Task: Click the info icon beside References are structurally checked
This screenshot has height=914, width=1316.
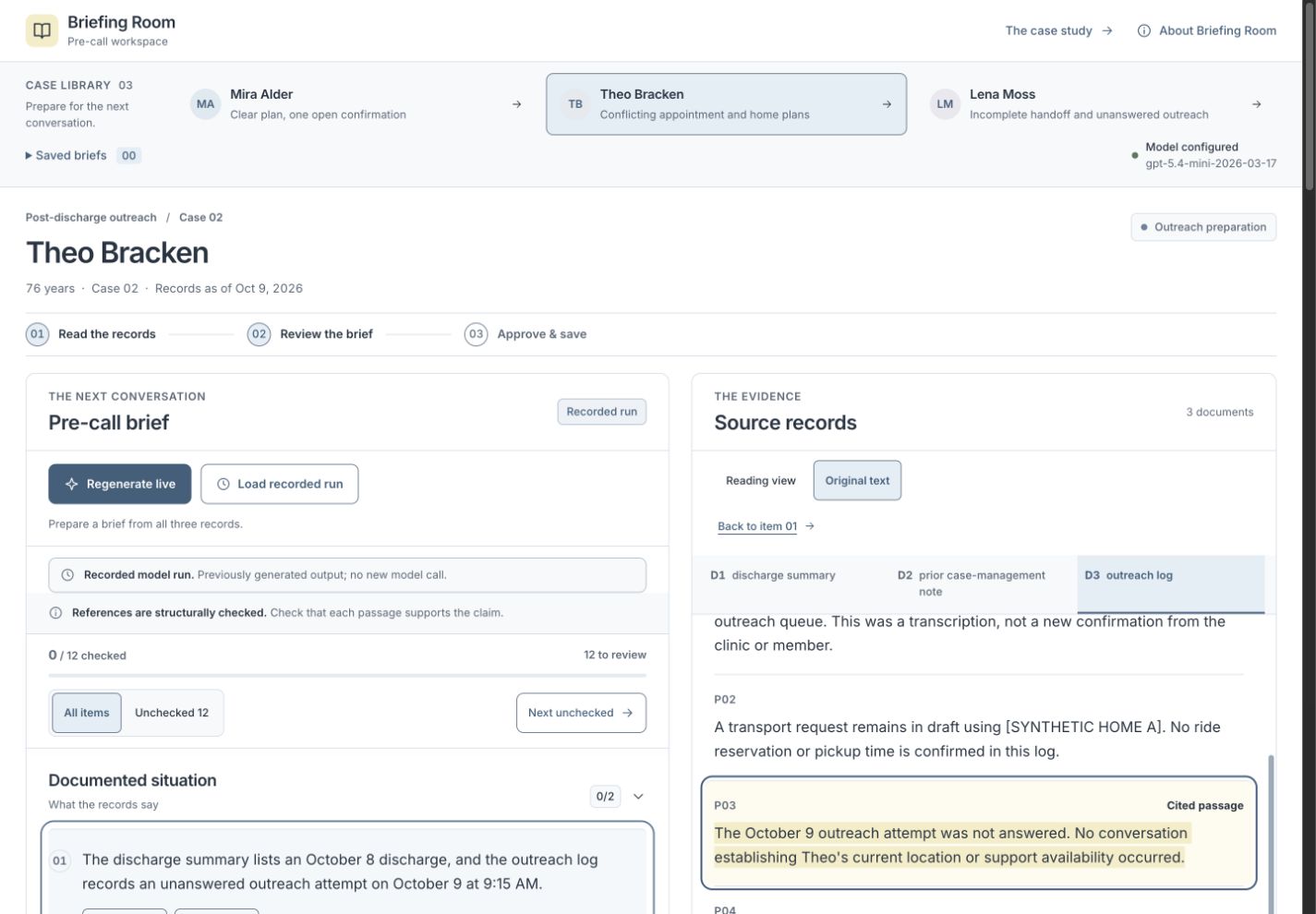Action: click(x=55, y=612)
